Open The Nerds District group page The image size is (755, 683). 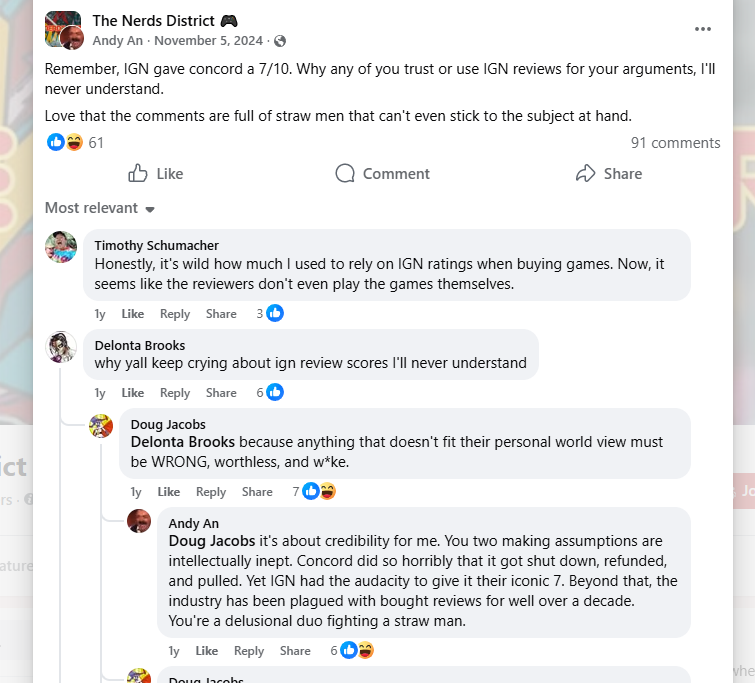click(x=165, y=20)
